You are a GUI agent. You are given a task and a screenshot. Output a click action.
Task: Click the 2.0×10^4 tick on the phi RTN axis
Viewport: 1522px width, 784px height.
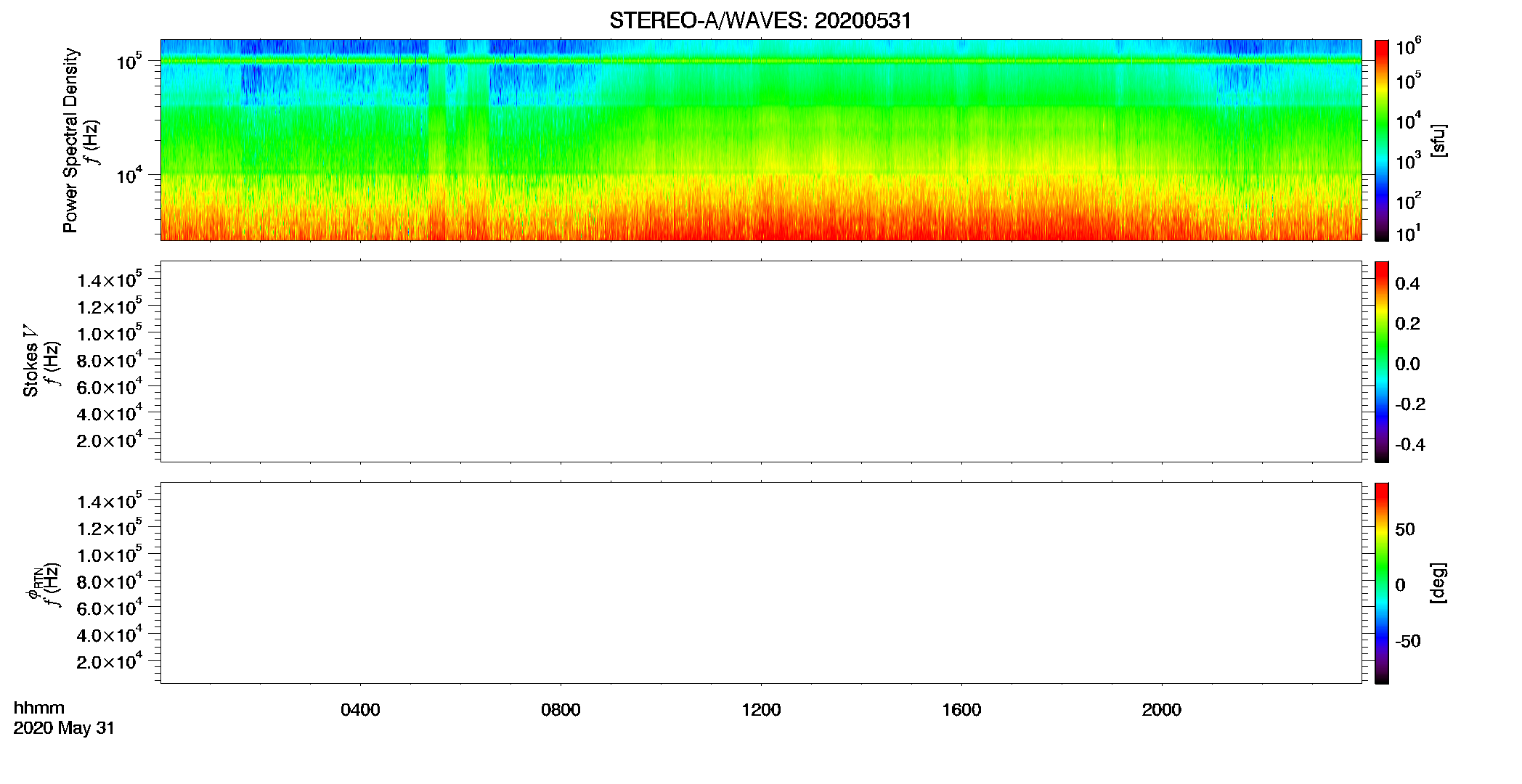(x=110, y=660)
